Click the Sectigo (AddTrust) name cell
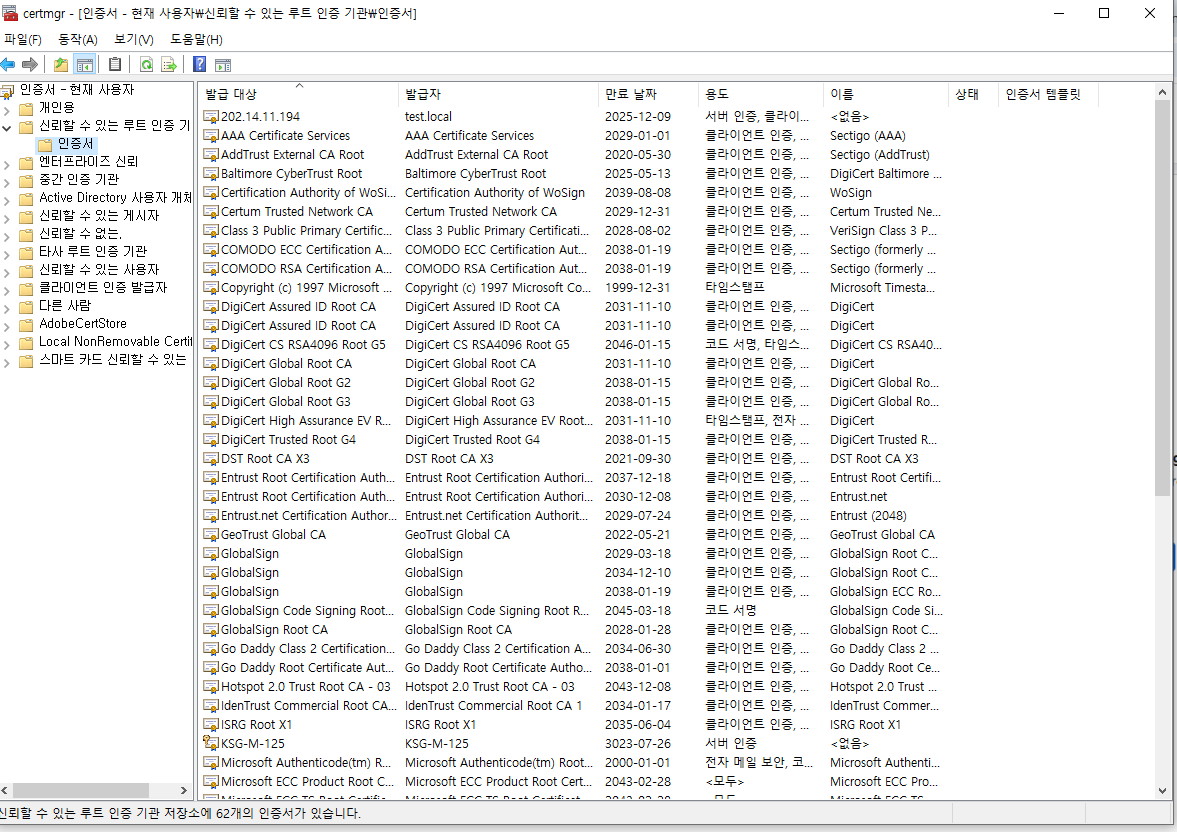Image resolution: width=1177 pixels, height=832 pixels. point(880,154)
